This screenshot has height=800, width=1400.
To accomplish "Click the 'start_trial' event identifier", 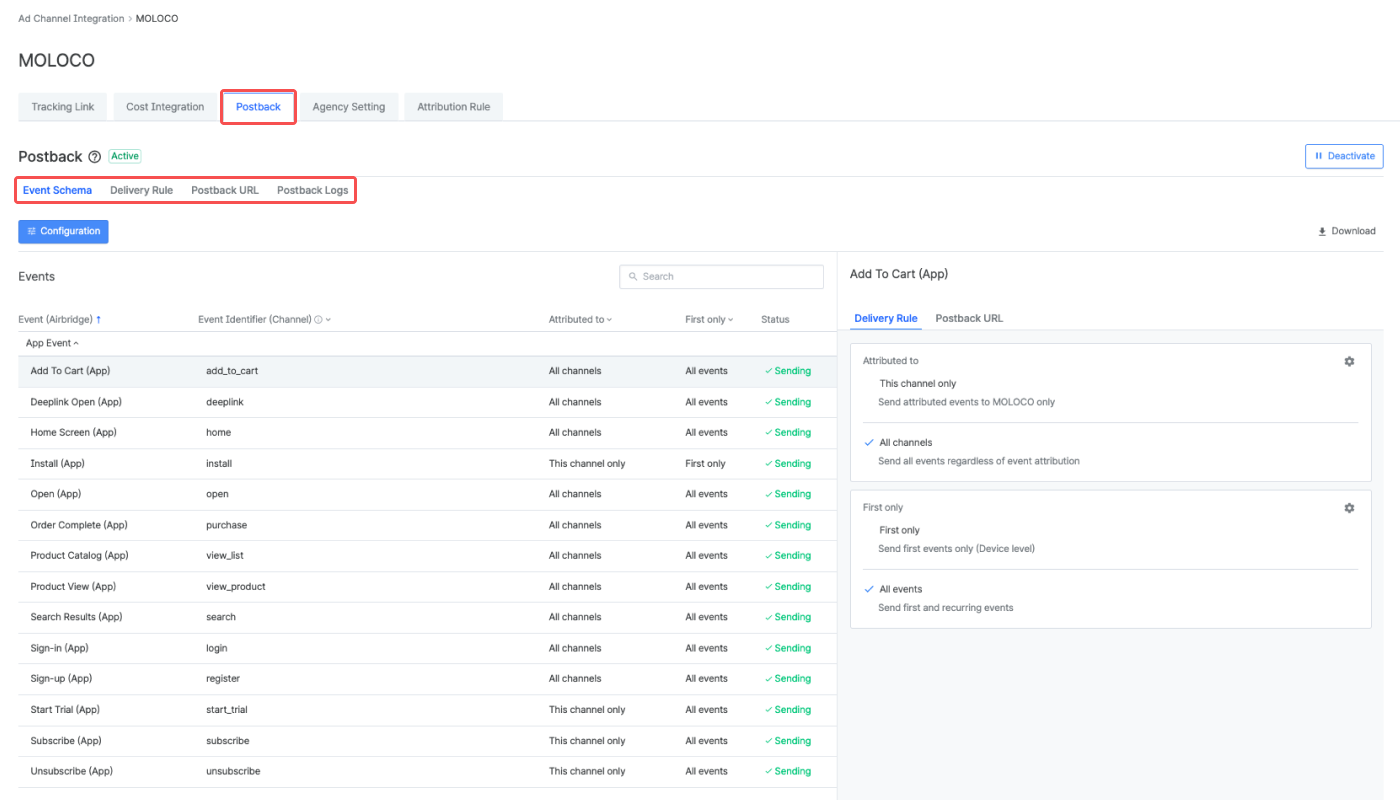I will coord(227,710).
